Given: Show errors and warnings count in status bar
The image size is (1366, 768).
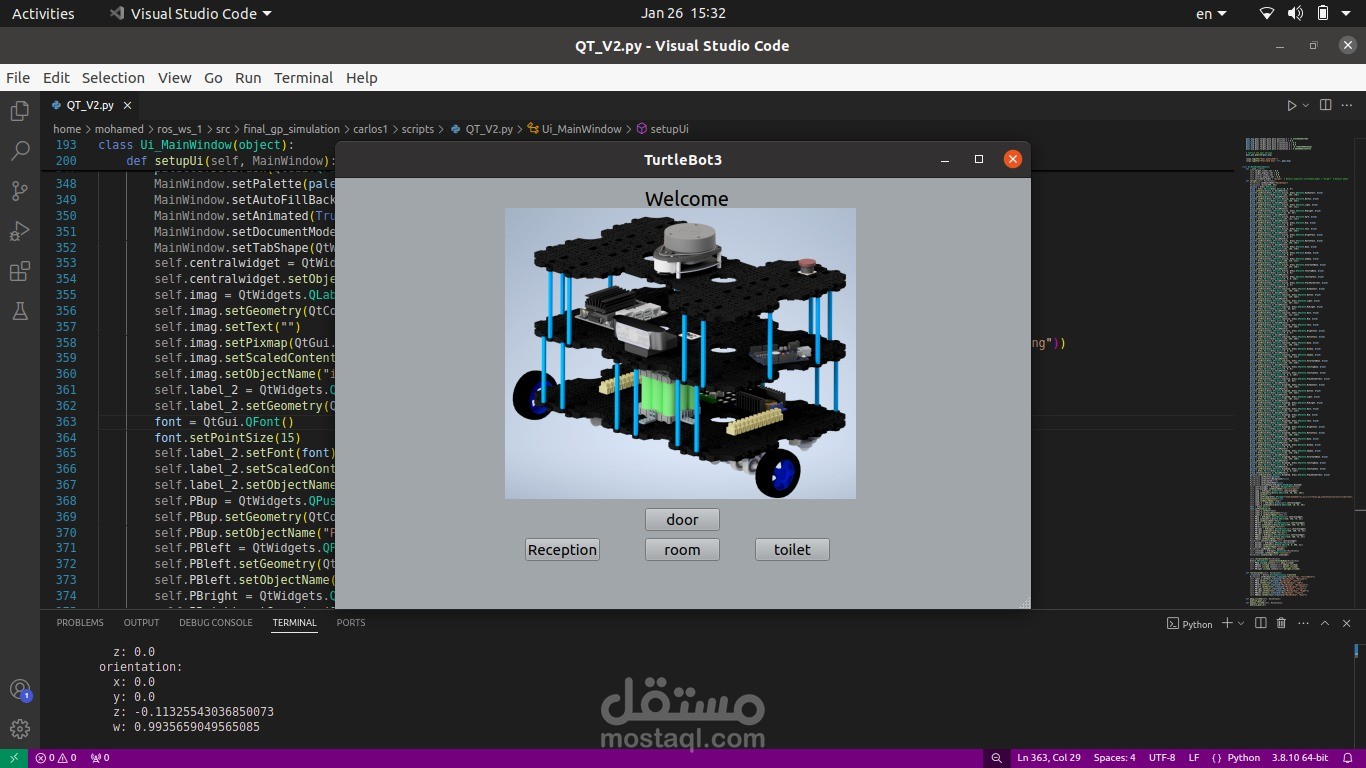Looking at the screenshot, I should click(56, 758).
